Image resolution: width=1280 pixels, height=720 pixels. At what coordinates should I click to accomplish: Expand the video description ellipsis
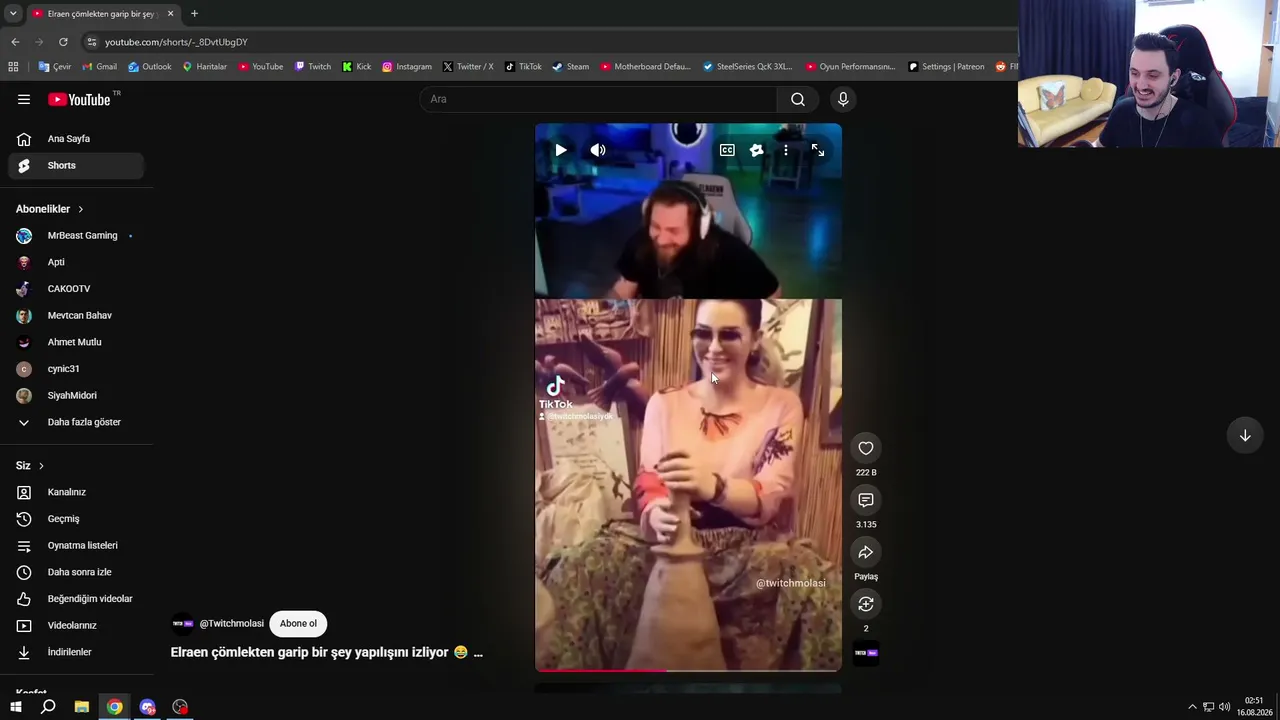[478, 652]
